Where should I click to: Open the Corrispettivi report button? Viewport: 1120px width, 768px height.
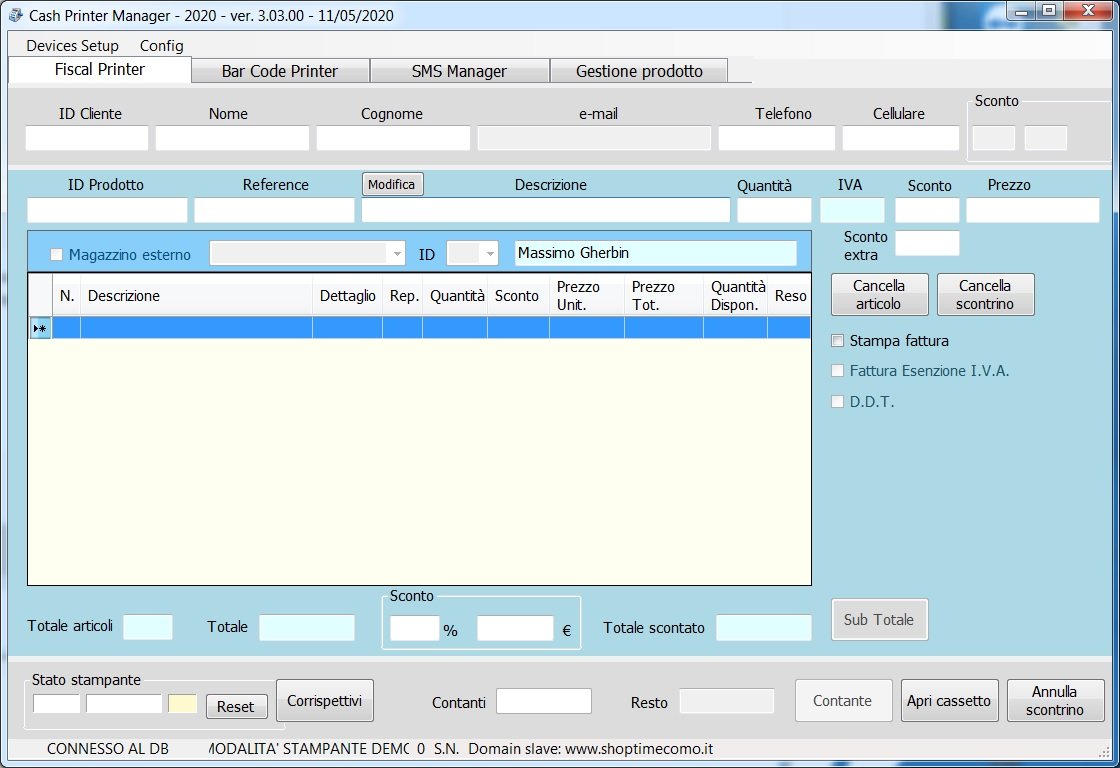click(x=325, y=700)
